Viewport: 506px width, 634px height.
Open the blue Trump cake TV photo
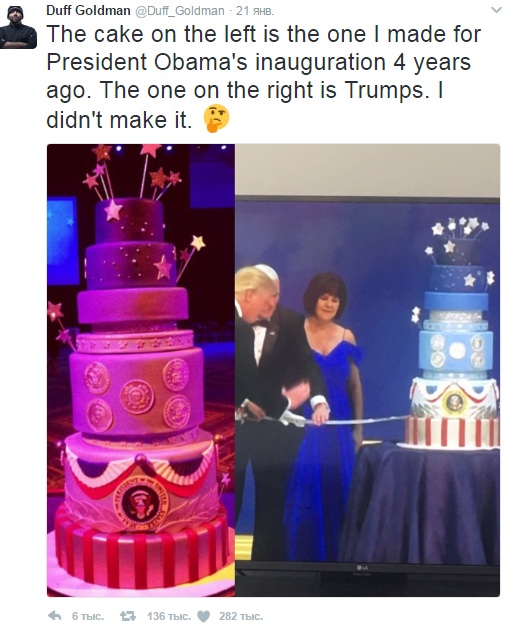tap(367, 370)
